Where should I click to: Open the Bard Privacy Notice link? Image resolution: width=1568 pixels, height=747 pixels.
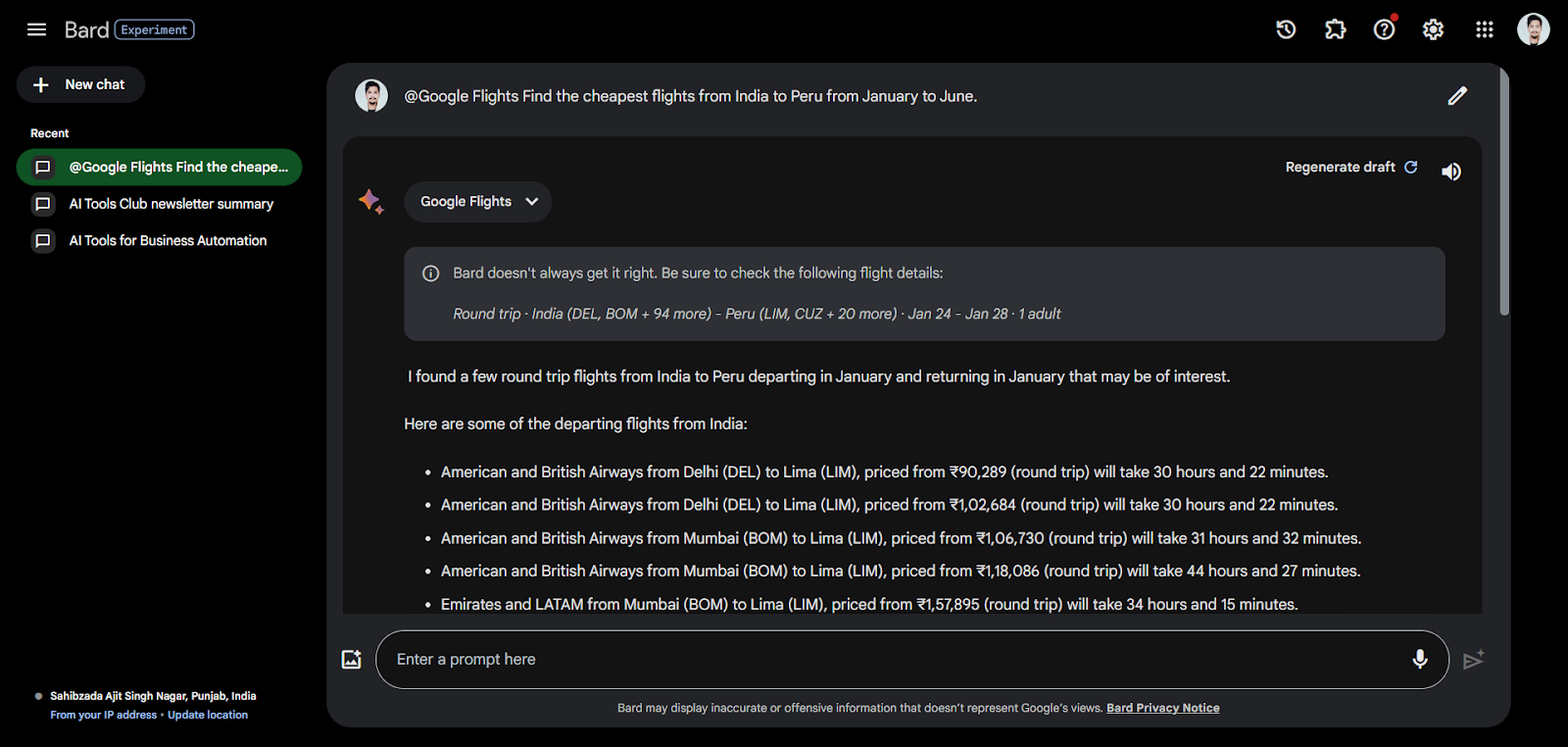(1163, 708)
